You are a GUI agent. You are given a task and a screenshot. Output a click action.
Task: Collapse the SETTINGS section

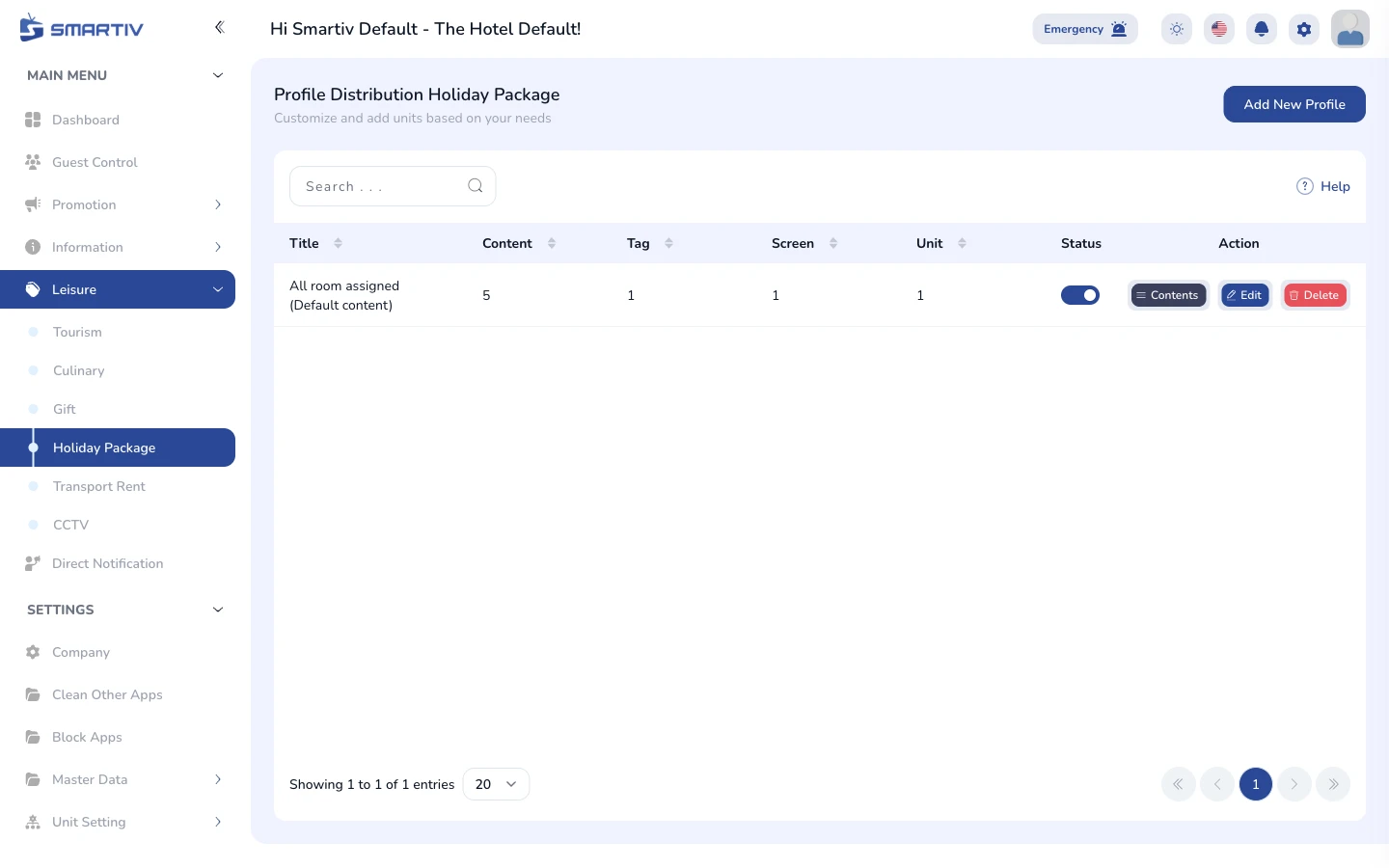click(x=218, y=610)
